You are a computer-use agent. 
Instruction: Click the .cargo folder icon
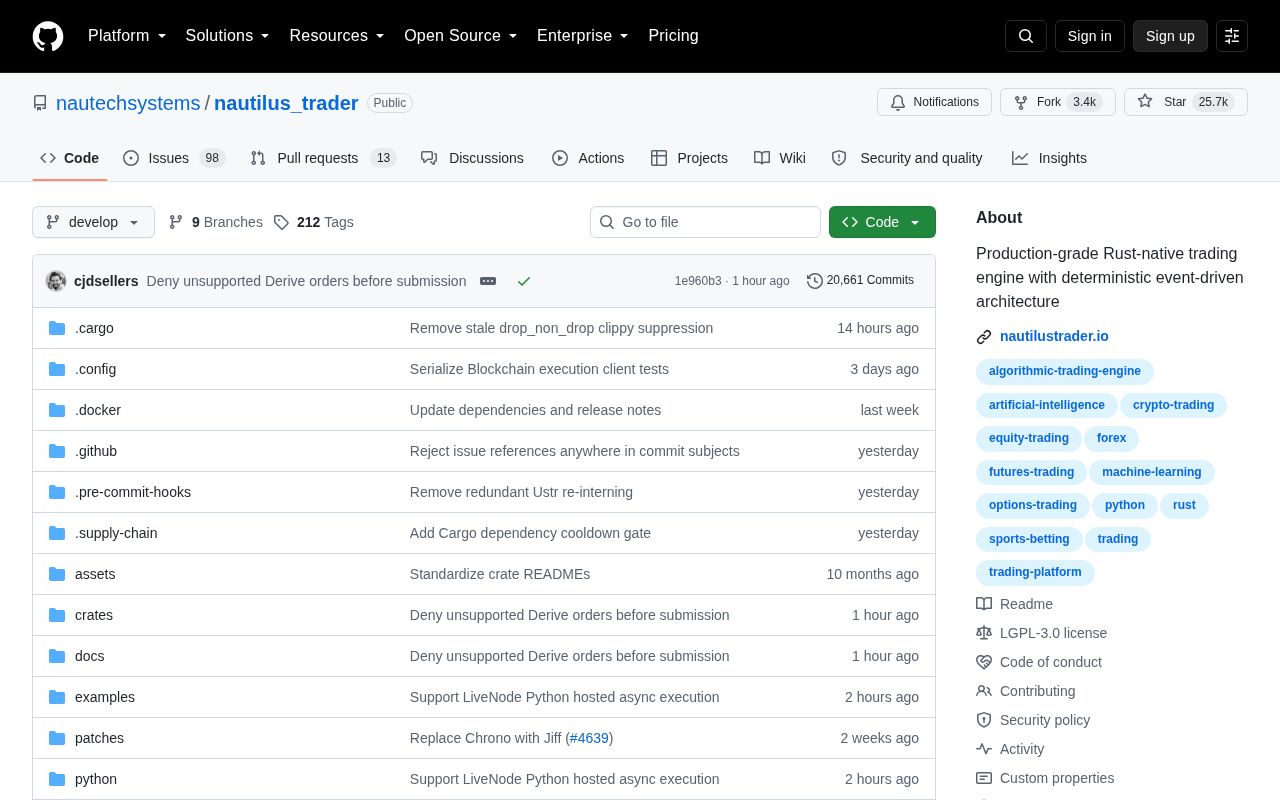(x=57, y=328)
